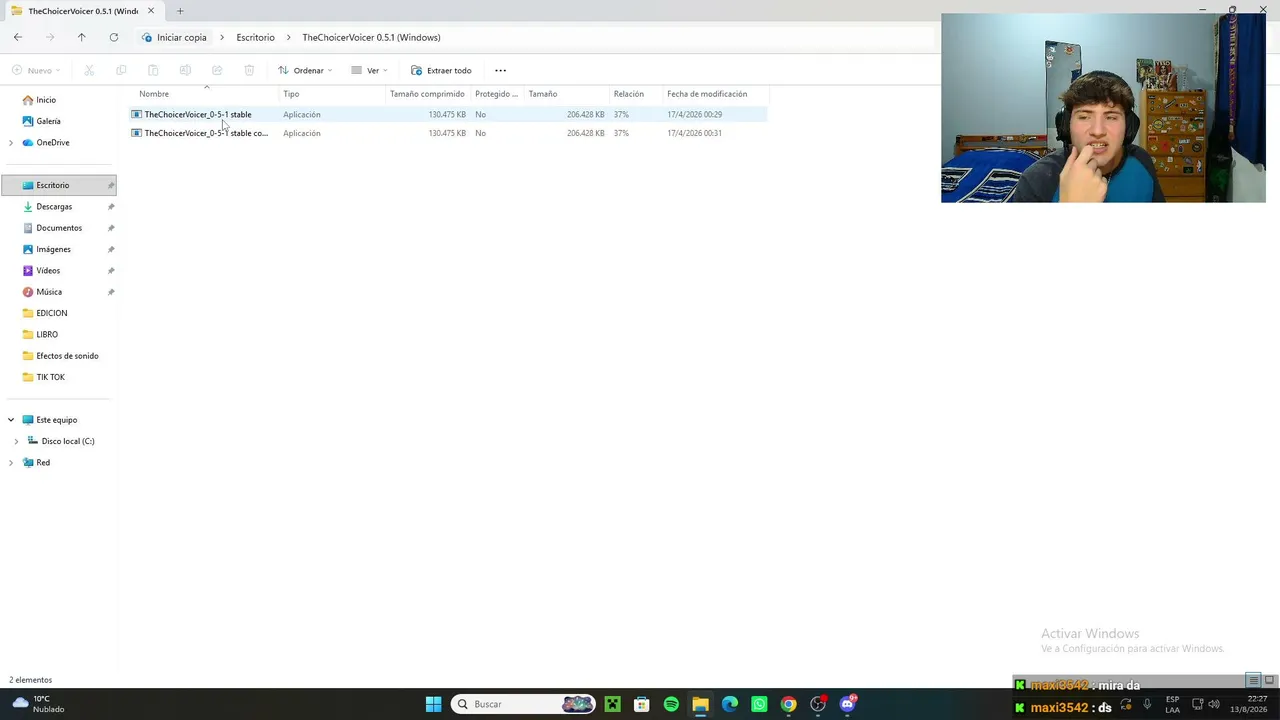Open Descargas in the sidebar
This screenshot has width=1280, height=720.
pos(54,206)
